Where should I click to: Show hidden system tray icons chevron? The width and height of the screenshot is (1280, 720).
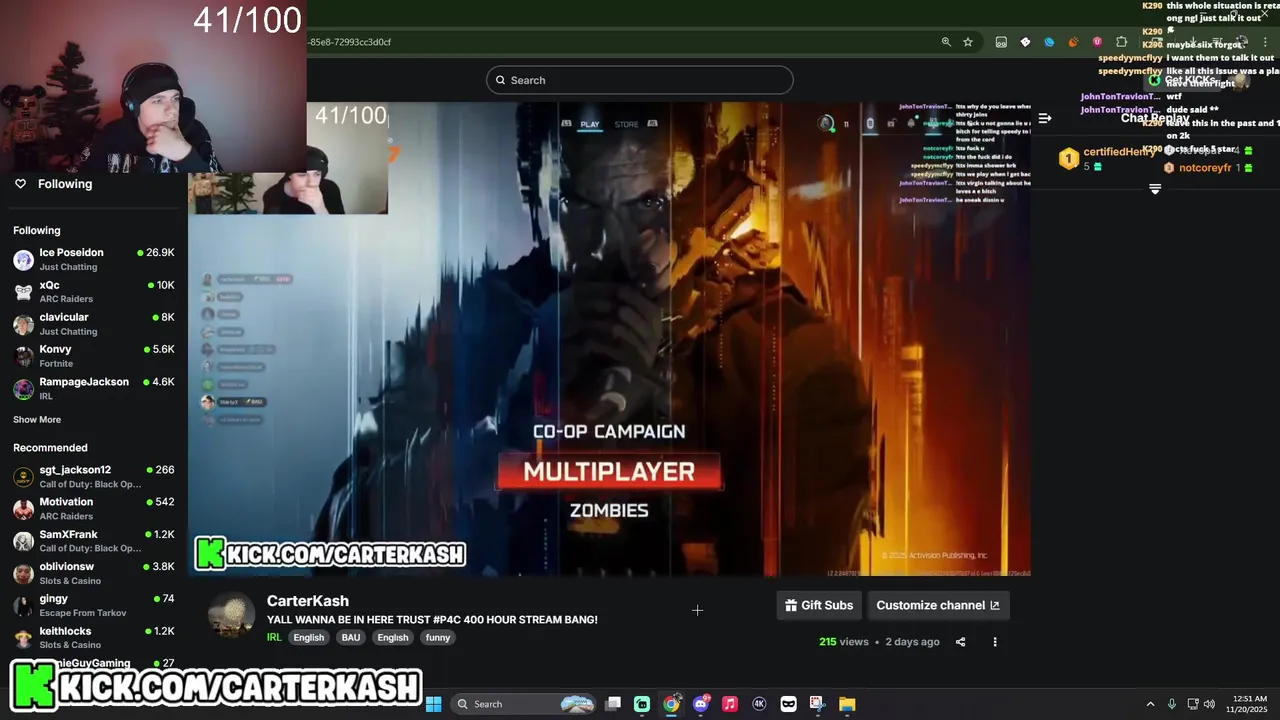coord(1150,704)
